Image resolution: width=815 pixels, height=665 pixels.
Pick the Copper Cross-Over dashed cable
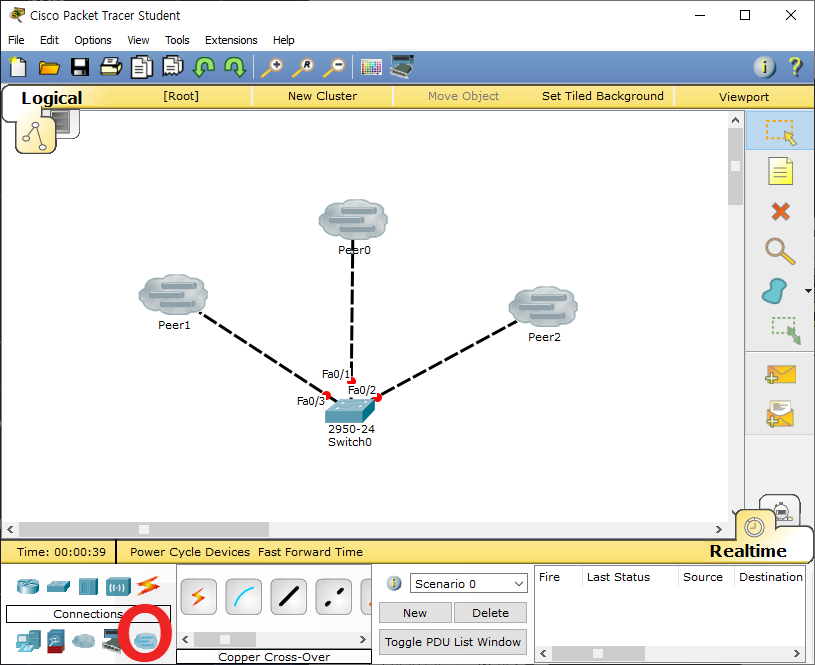coord(333,596)
